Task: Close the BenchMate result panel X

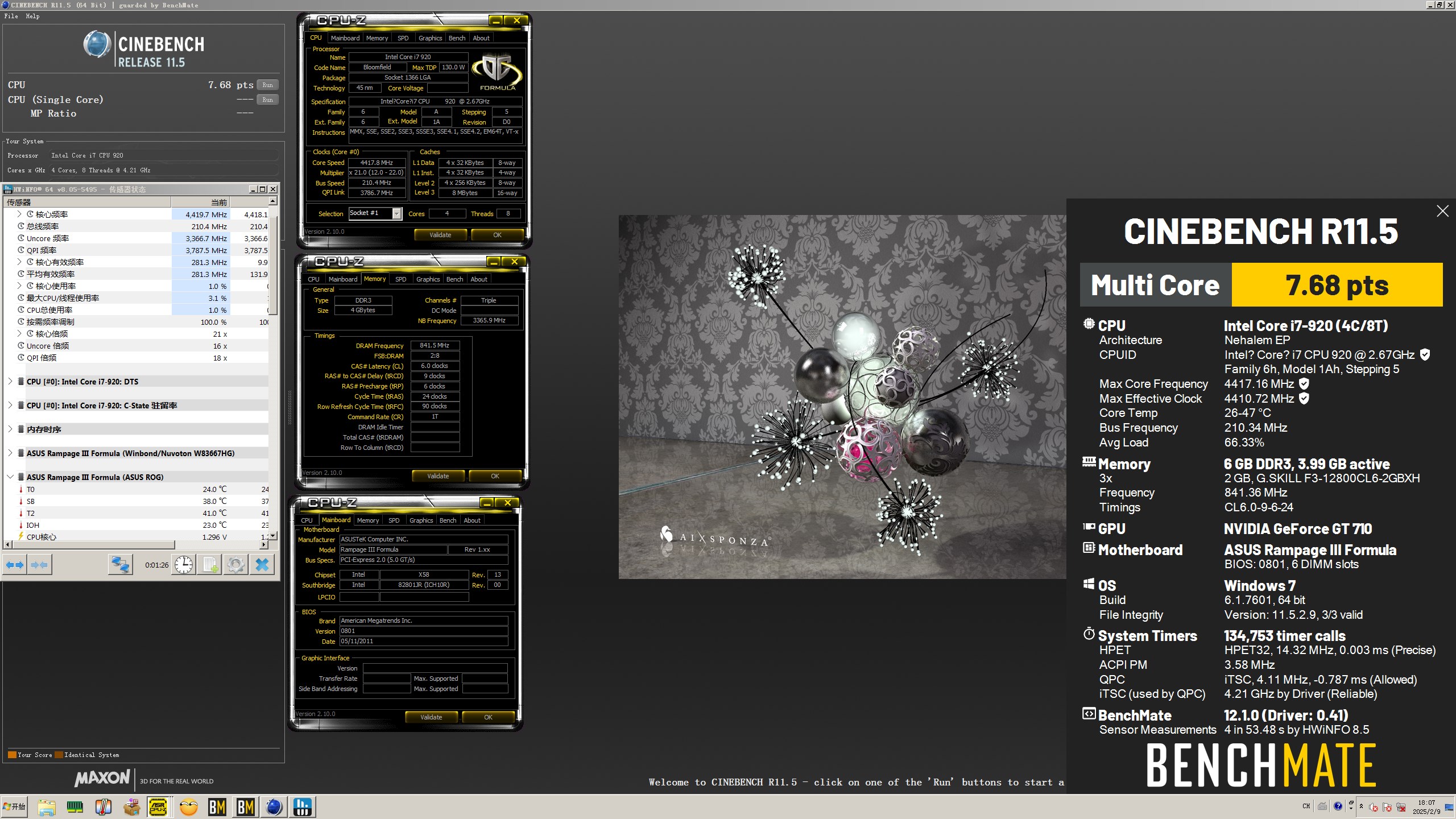Action: (1442, 211)
